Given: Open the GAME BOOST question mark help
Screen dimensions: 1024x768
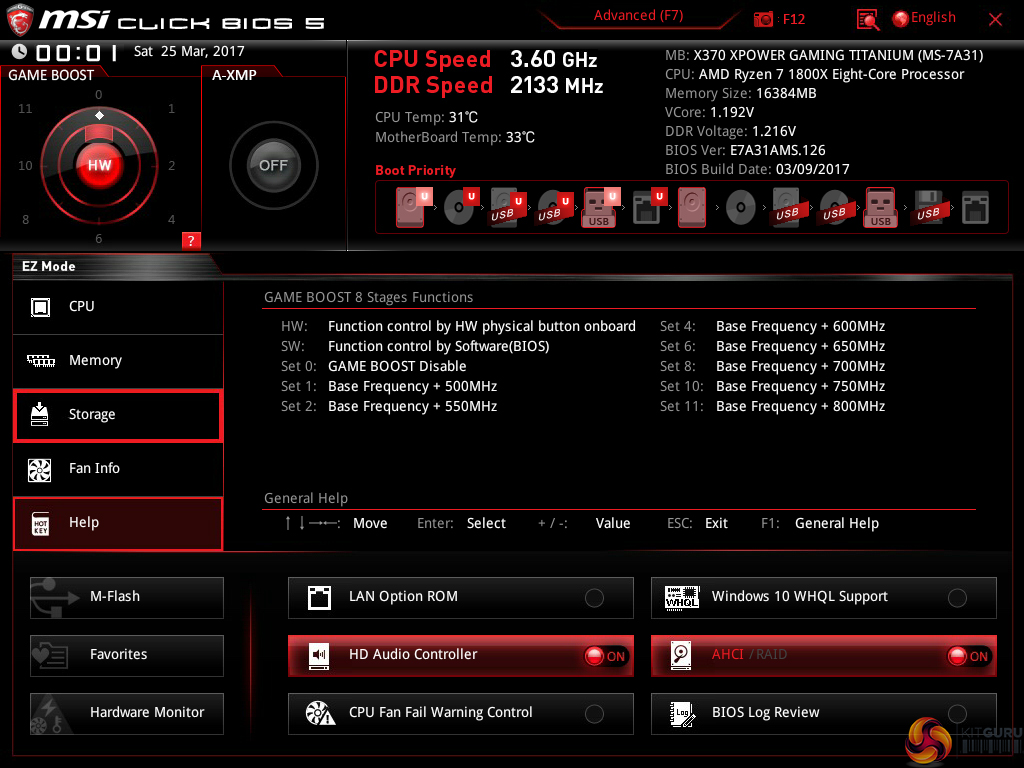Looking at the screenshot, I should pos(191,240).
